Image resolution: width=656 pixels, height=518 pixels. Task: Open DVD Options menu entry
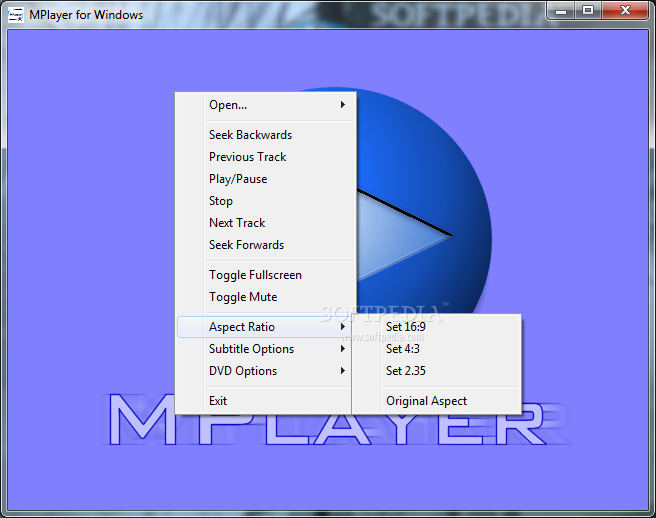[x=264, y=371]
